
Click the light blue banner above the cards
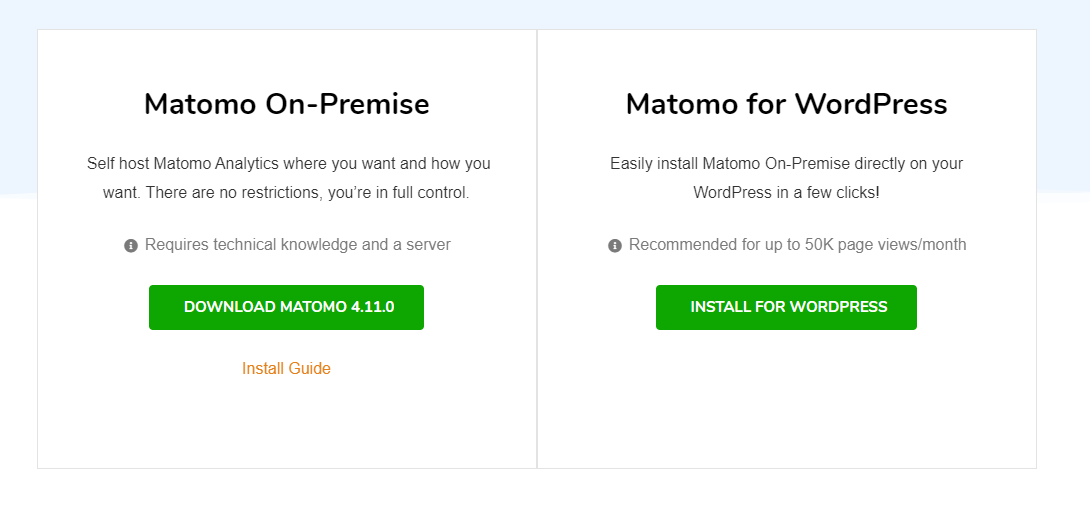pos(545,14)
